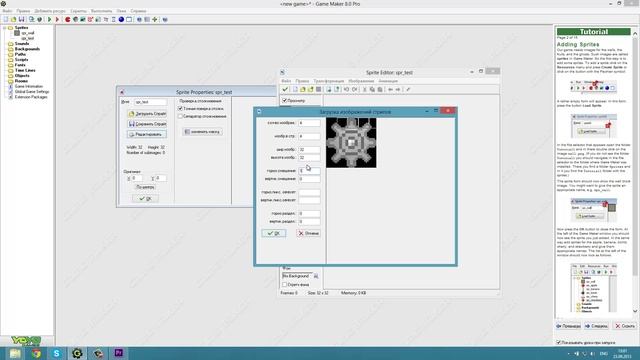Screen dimensions: 640x360
Task: Select spr_wall in the resource tree
Action: pos(28,33)
